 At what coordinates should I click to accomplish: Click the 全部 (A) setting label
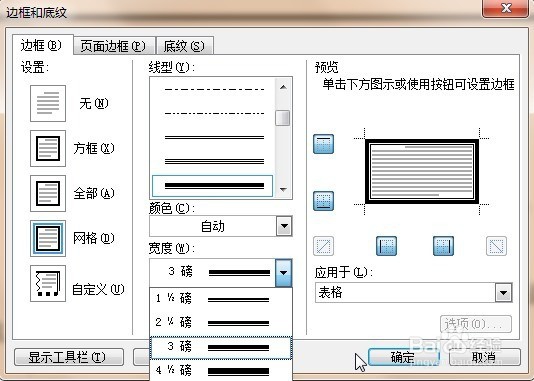point(94,193)
